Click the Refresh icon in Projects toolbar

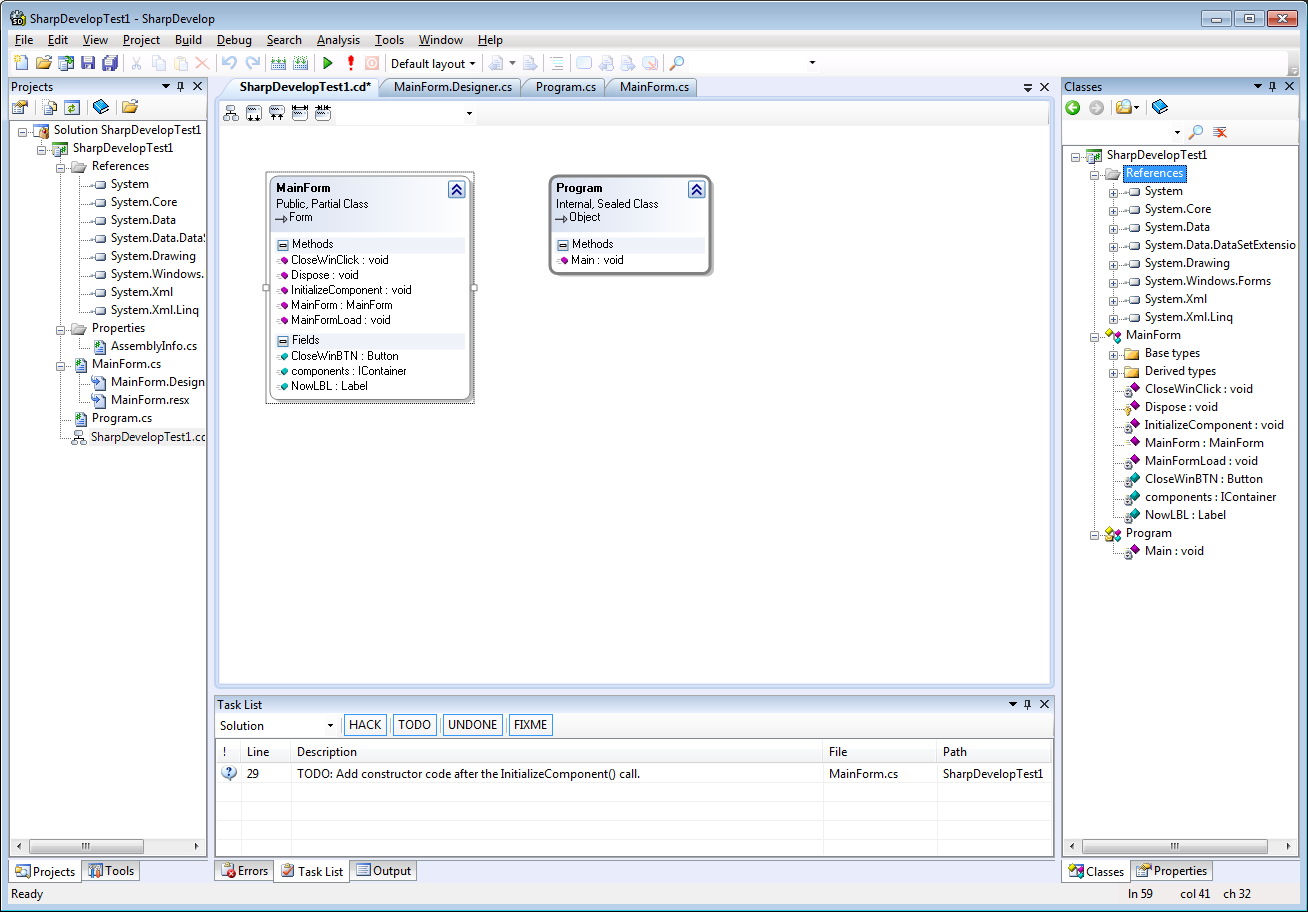pyautogui.click(x=72, y=107)
